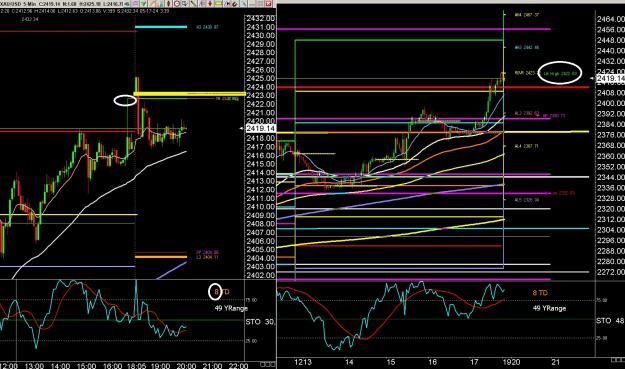Click the STO 48 stochastic value label

[610, 321]
